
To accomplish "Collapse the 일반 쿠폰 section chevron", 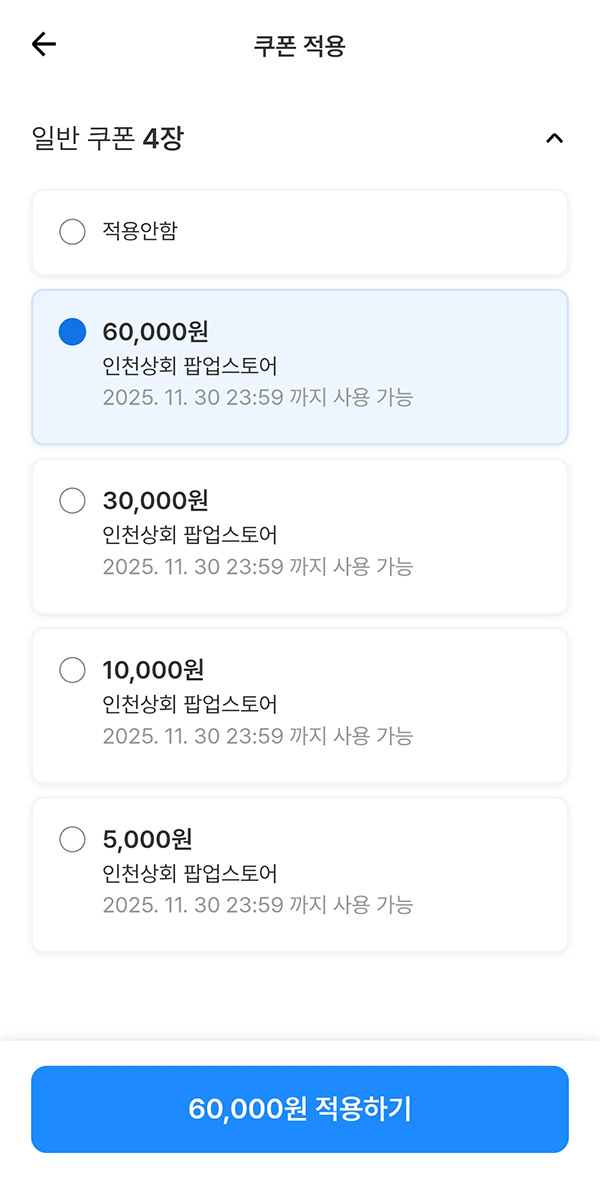I will (x=555, y=139).
